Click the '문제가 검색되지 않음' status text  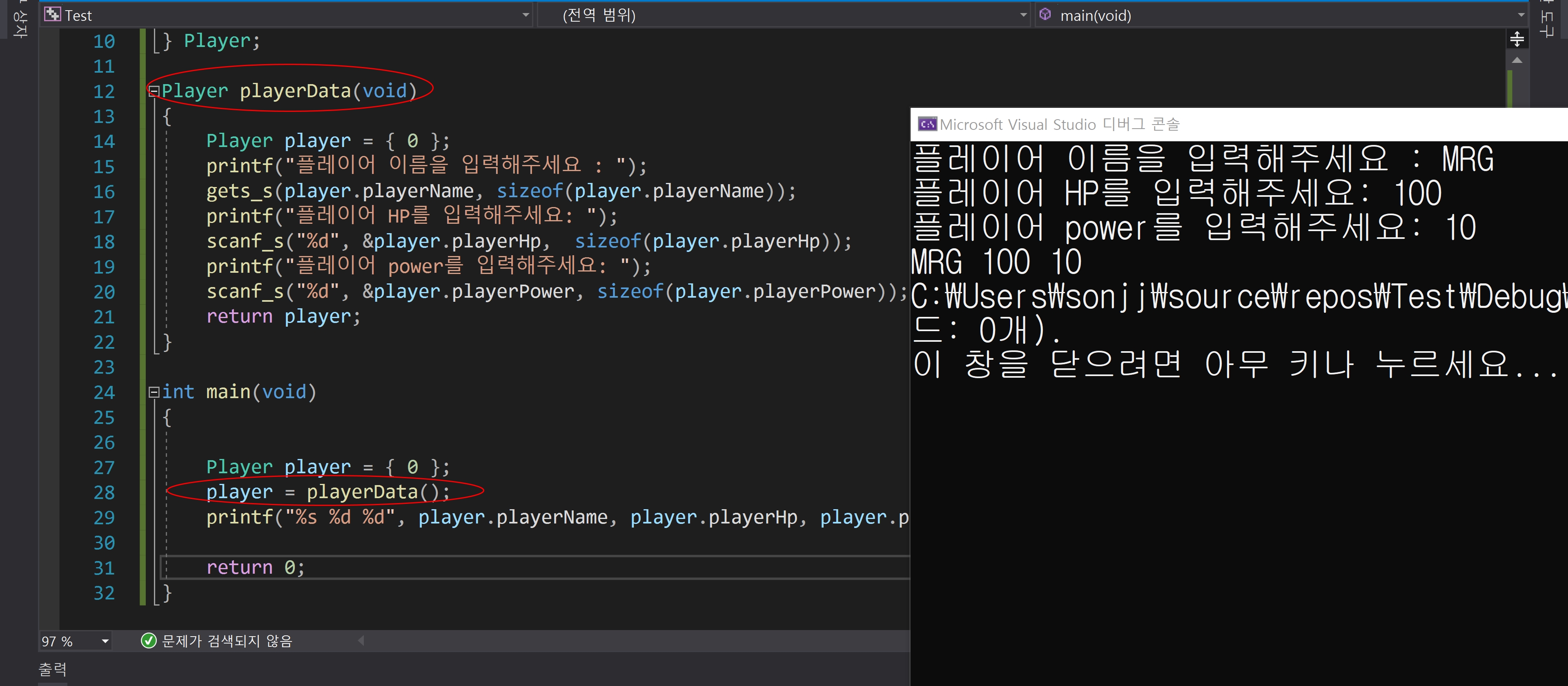click(x=227, y=641)
